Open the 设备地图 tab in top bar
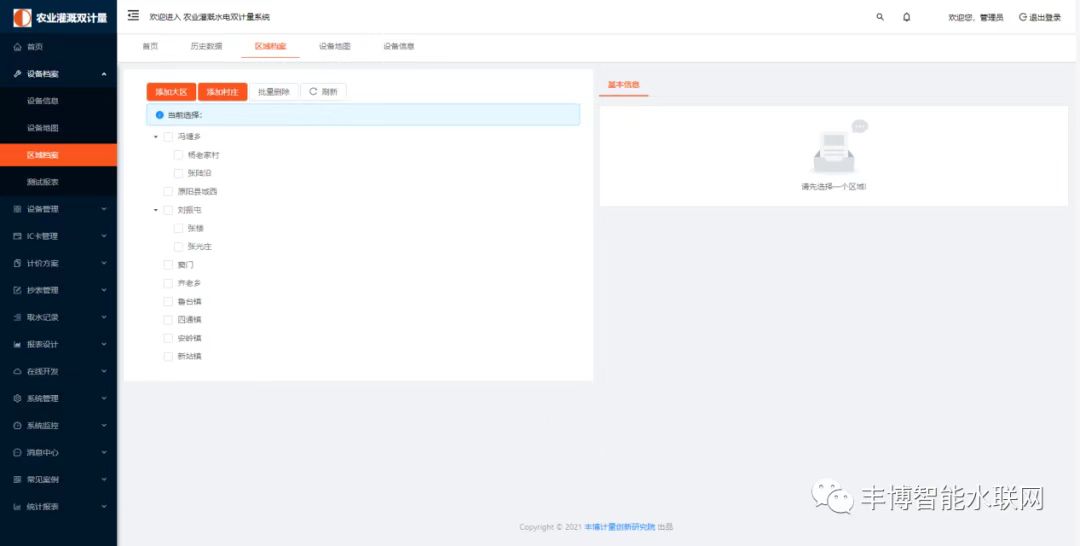Image resolution: width=1080 pixels, height=546 pixels. (x=335, y=46)
